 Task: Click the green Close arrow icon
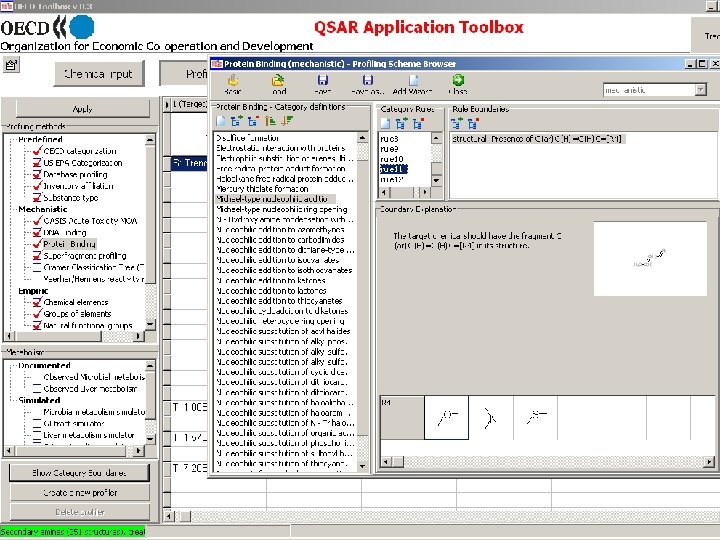point(458,80)
